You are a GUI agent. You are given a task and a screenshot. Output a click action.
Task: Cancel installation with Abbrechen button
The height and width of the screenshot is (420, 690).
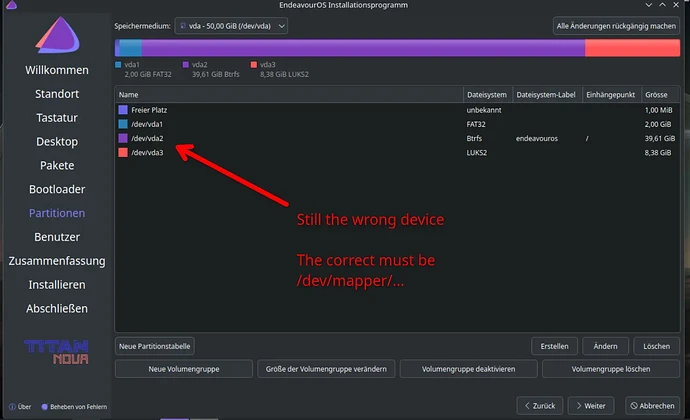tap(653, 406)
